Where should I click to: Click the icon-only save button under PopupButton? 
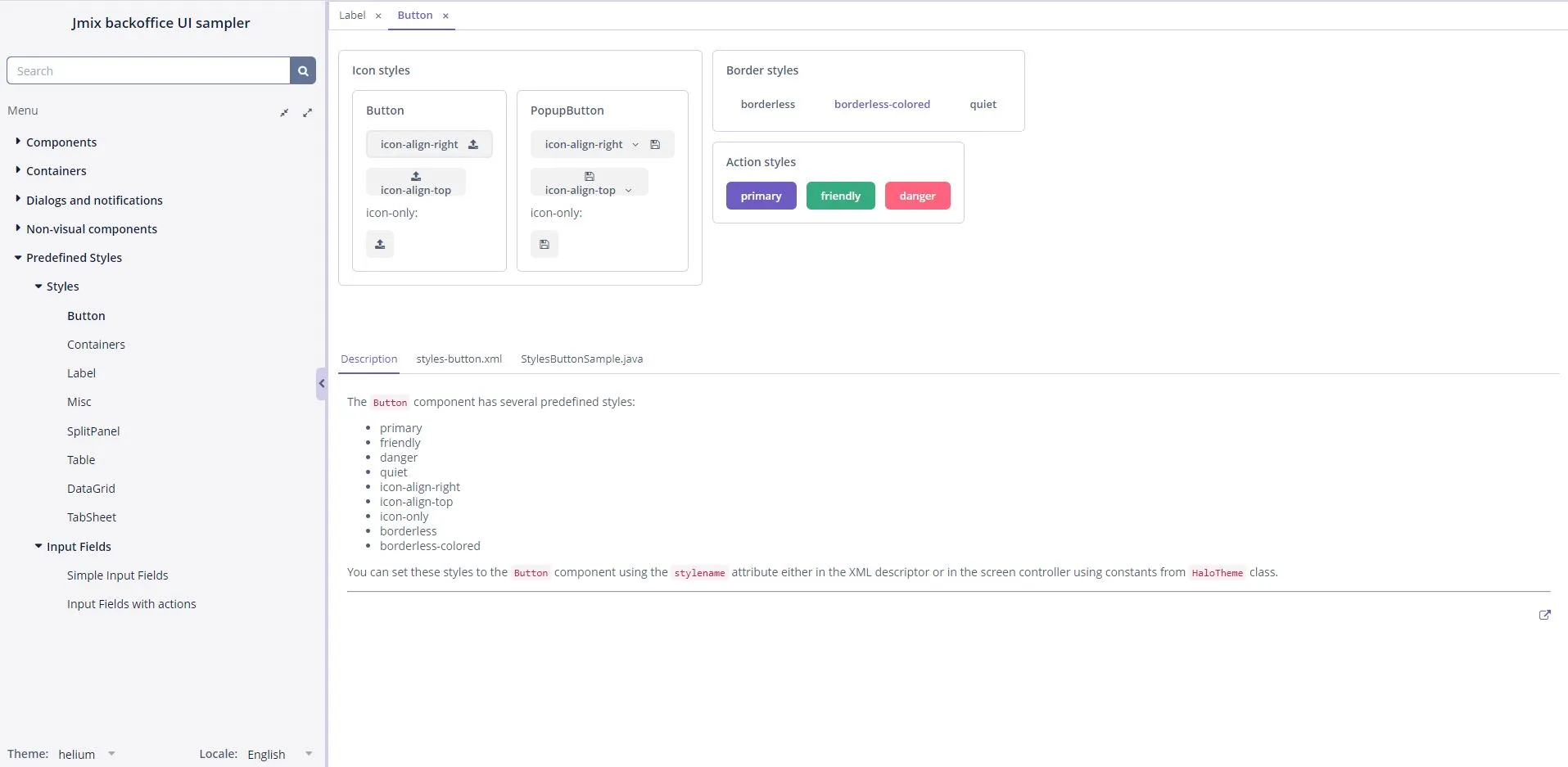click(544, 244)
